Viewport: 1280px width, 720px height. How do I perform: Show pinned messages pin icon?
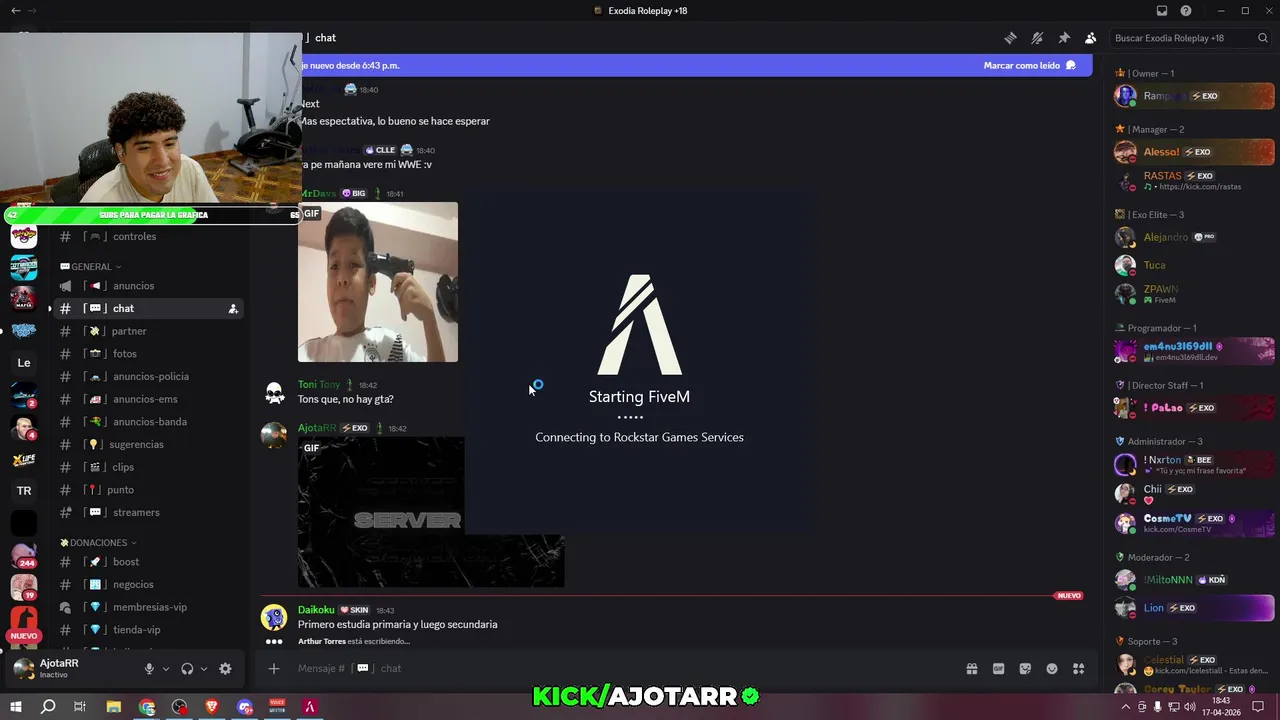(x=1064, y=38)
